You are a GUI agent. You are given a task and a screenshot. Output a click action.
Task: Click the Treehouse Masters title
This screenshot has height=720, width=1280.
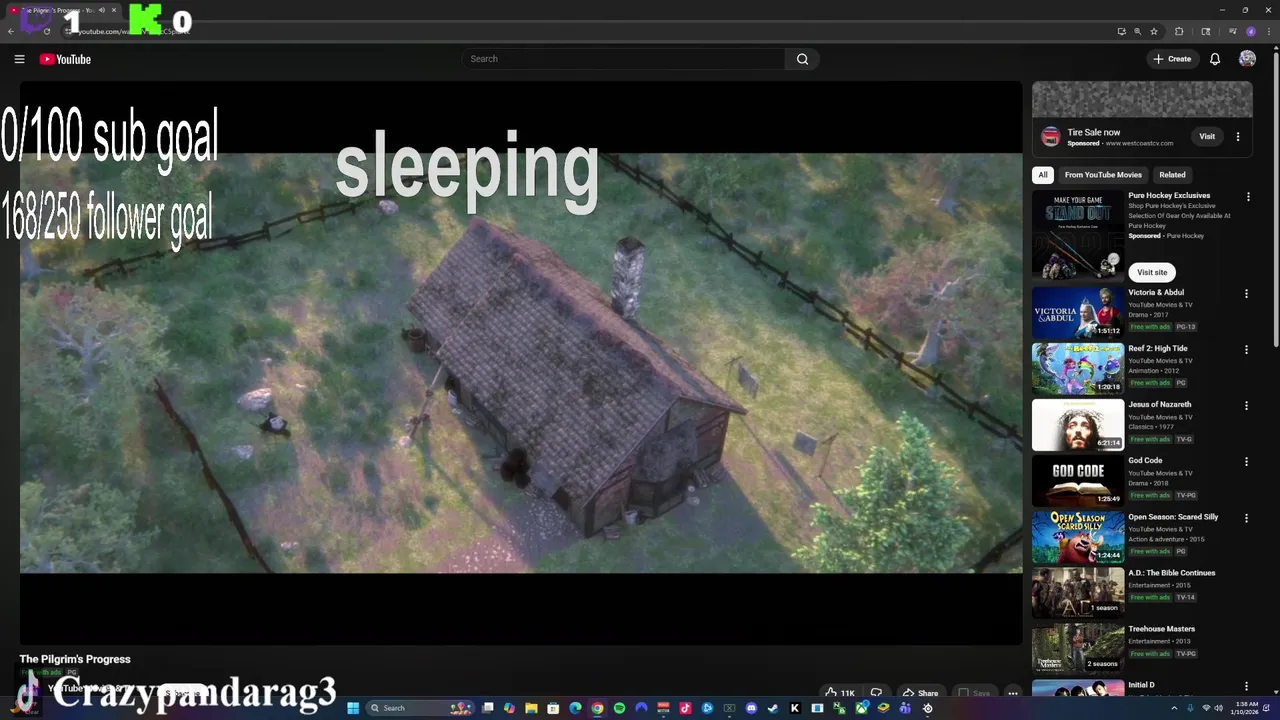click(1161, 629)
